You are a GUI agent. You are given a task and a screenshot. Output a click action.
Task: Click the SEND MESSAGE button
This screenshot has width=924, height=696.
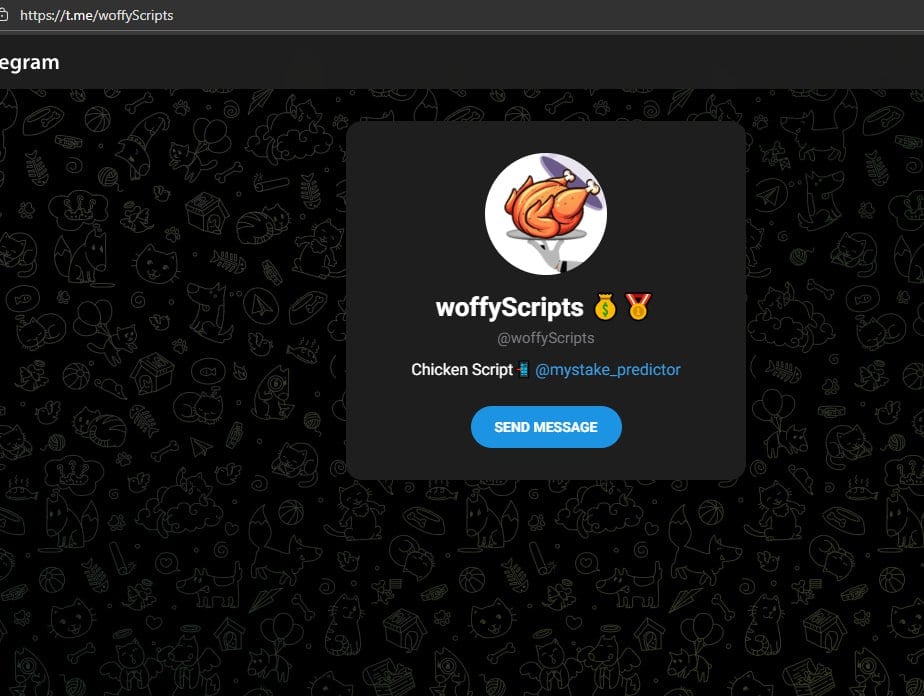click(546, 427)
